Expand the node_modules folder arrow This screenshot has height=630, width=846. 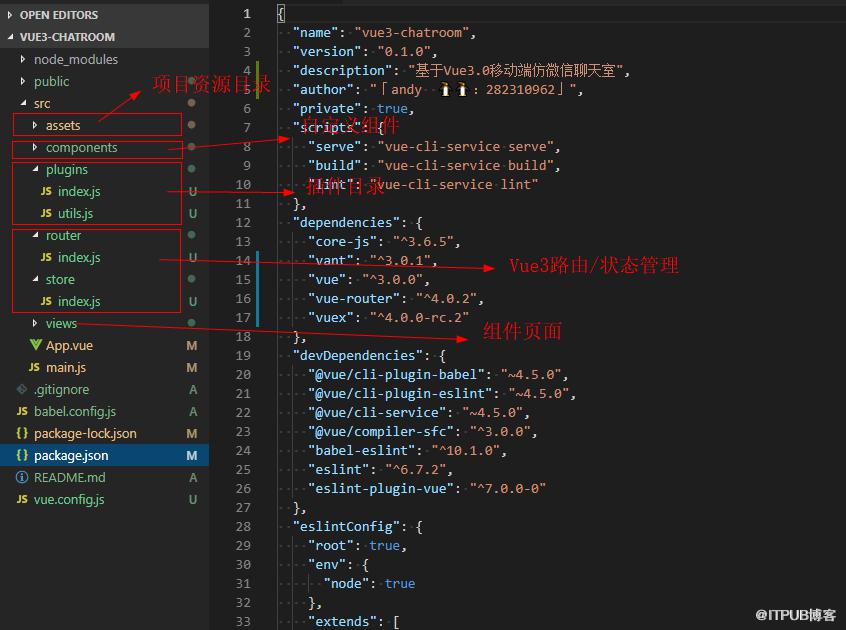click(23, 59)
